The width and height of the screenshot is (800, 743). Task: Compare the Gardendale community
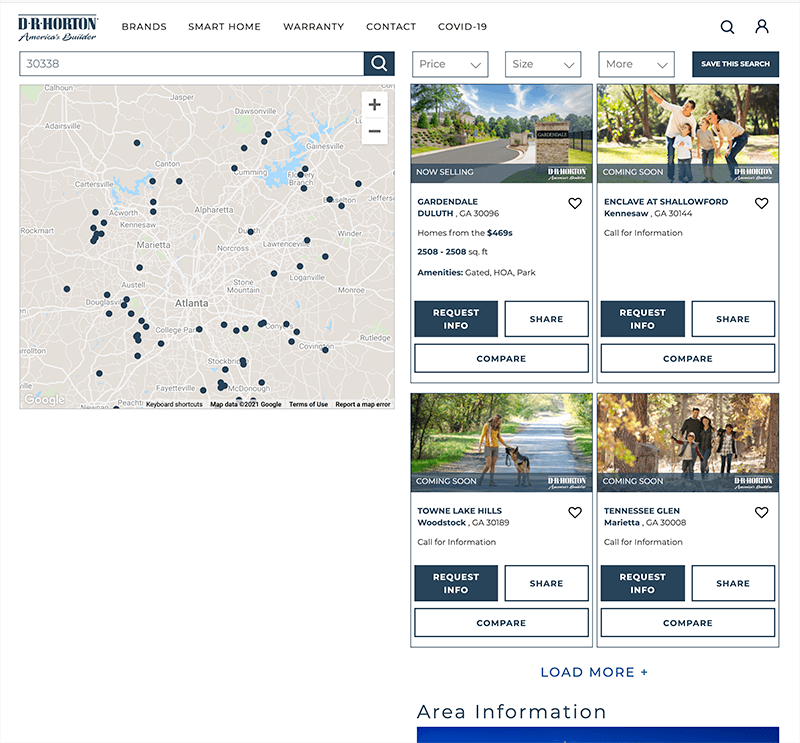[502, 359]
